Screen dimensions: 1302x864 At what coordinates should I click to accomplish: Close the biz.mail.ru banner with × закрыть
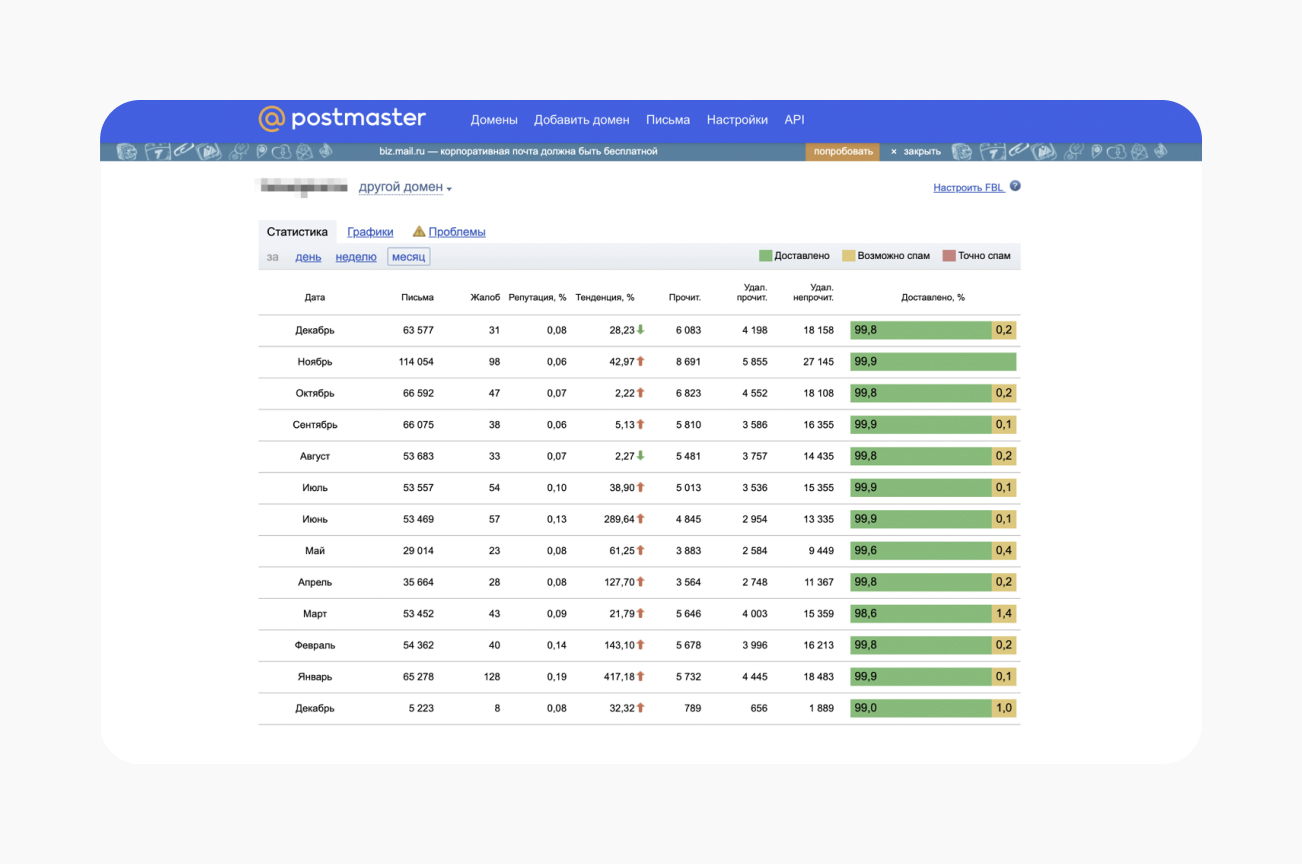[x=916, y=152]
